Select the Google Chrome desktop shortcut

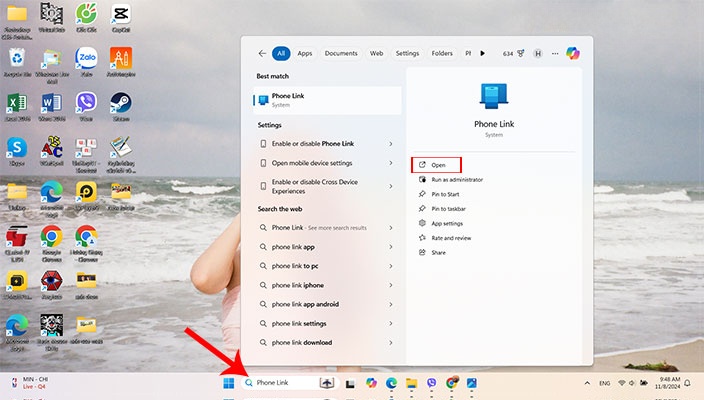(52, 243)
